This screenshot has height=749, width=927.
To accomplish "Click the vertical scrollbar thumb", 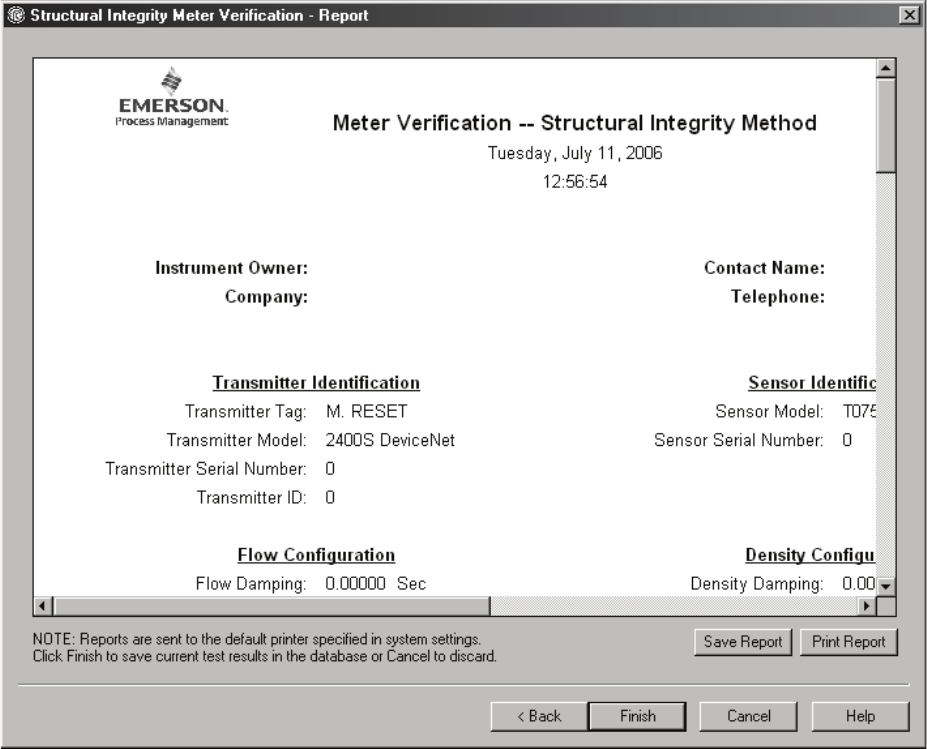I will tap(885, 128).
